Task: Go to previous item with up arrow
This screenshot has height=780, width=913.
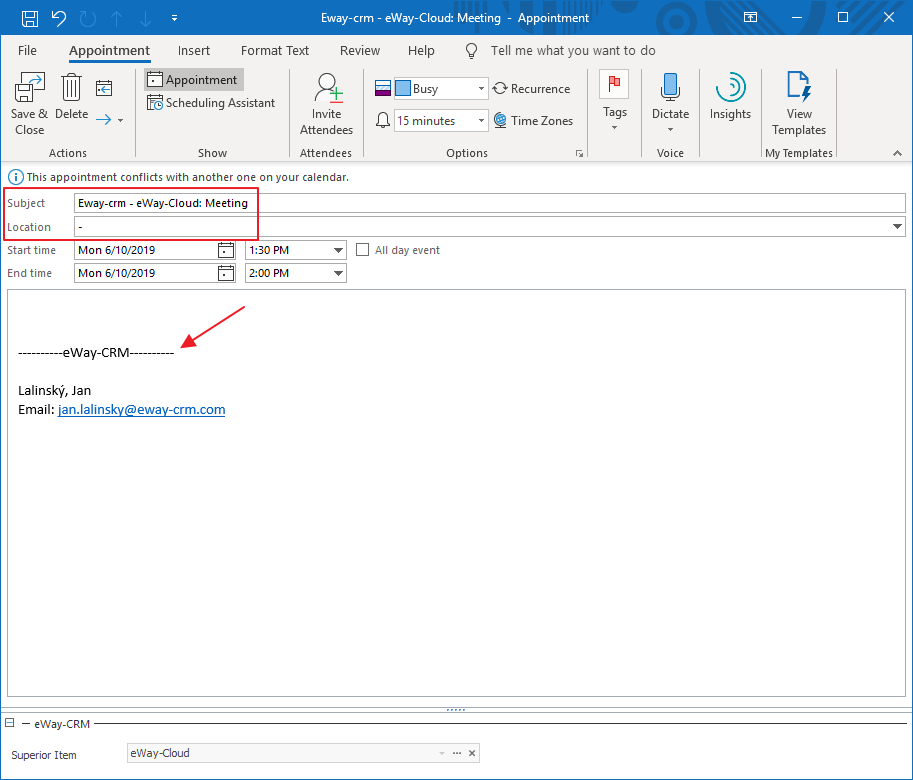Action: [x=116, y=18]
